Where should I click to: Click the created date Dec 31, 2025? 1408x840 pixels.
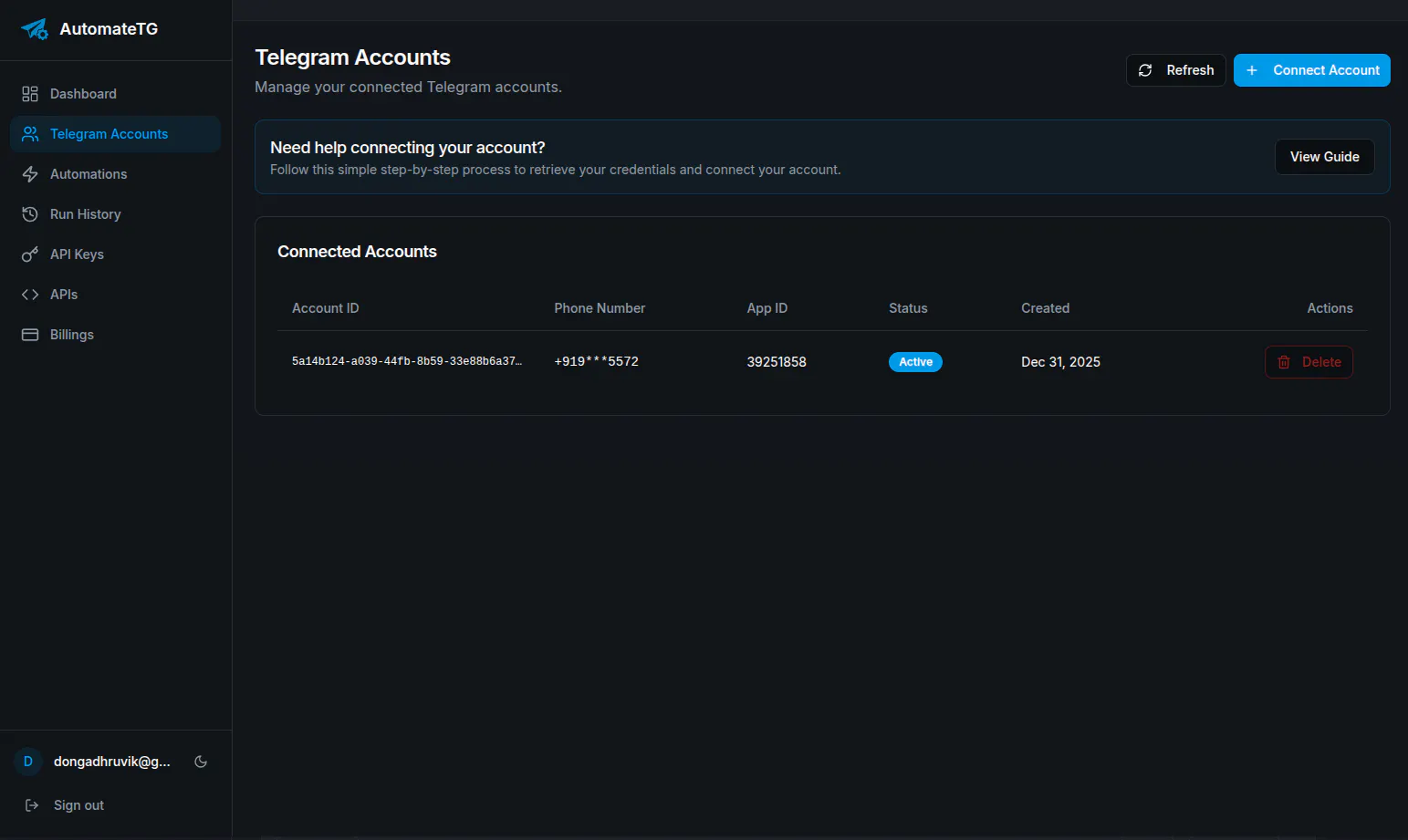pos(1060,362)
